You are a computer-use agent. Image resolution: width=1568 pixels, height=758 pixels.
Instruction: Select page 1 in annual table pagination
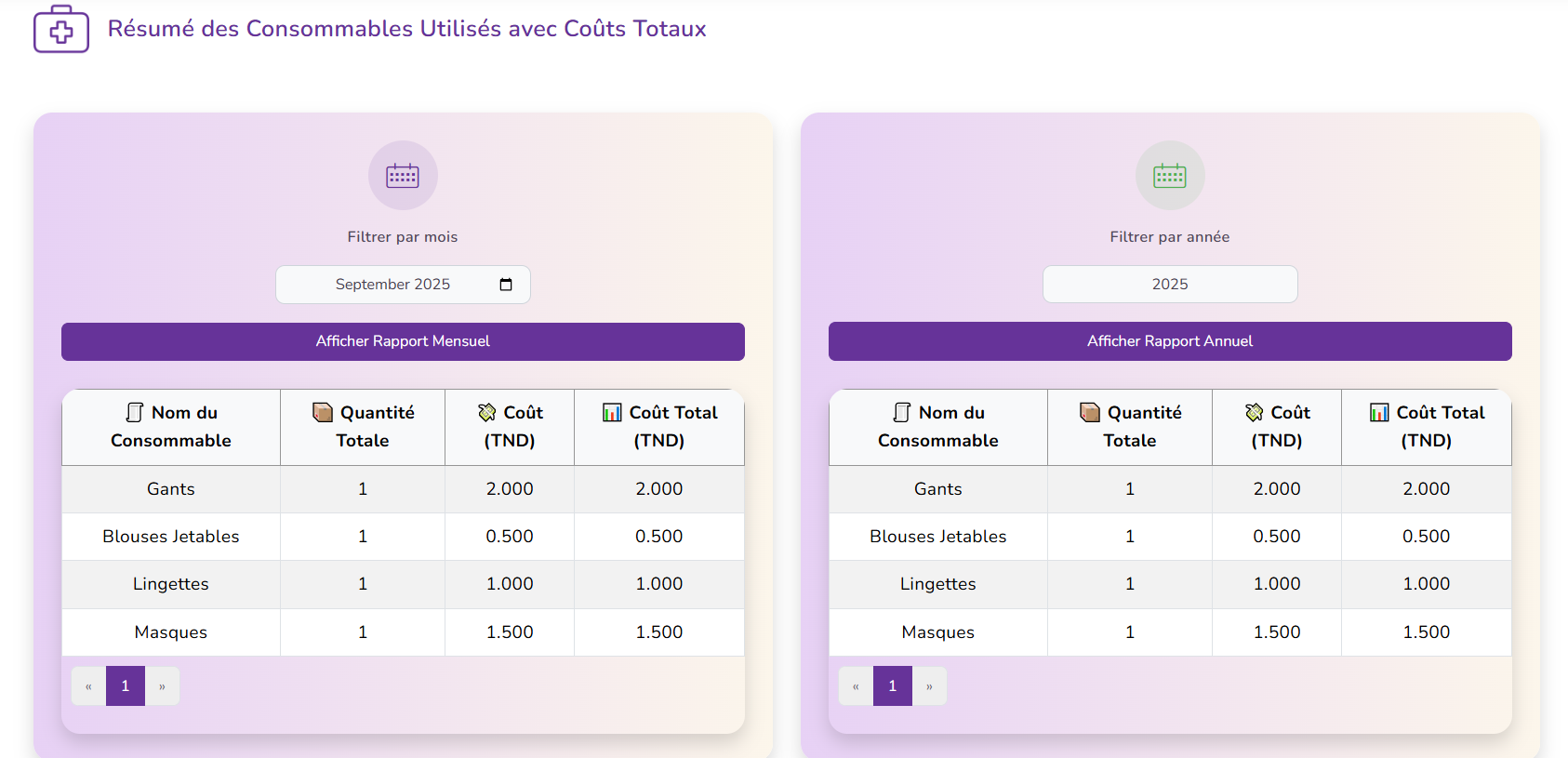point(893,686)
